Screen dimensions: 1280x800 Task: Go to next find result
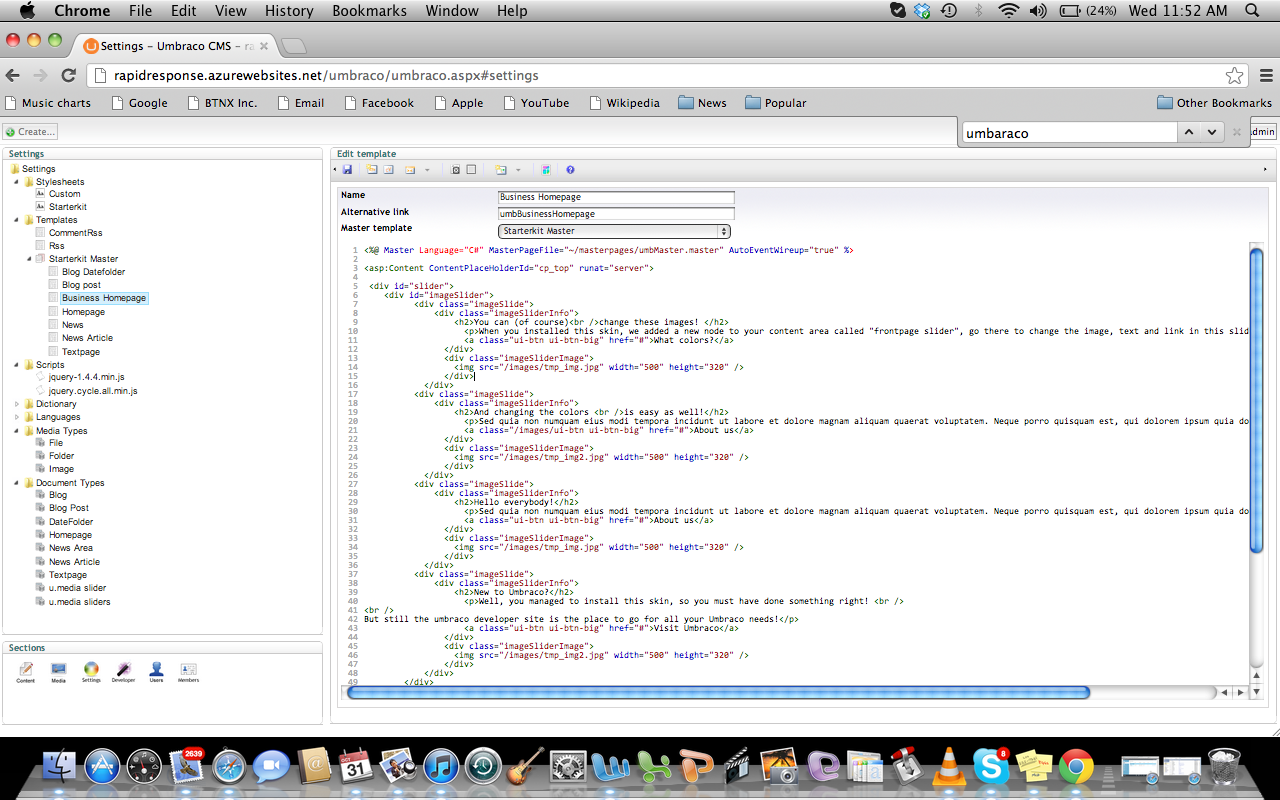click(x=1212, y=132)
